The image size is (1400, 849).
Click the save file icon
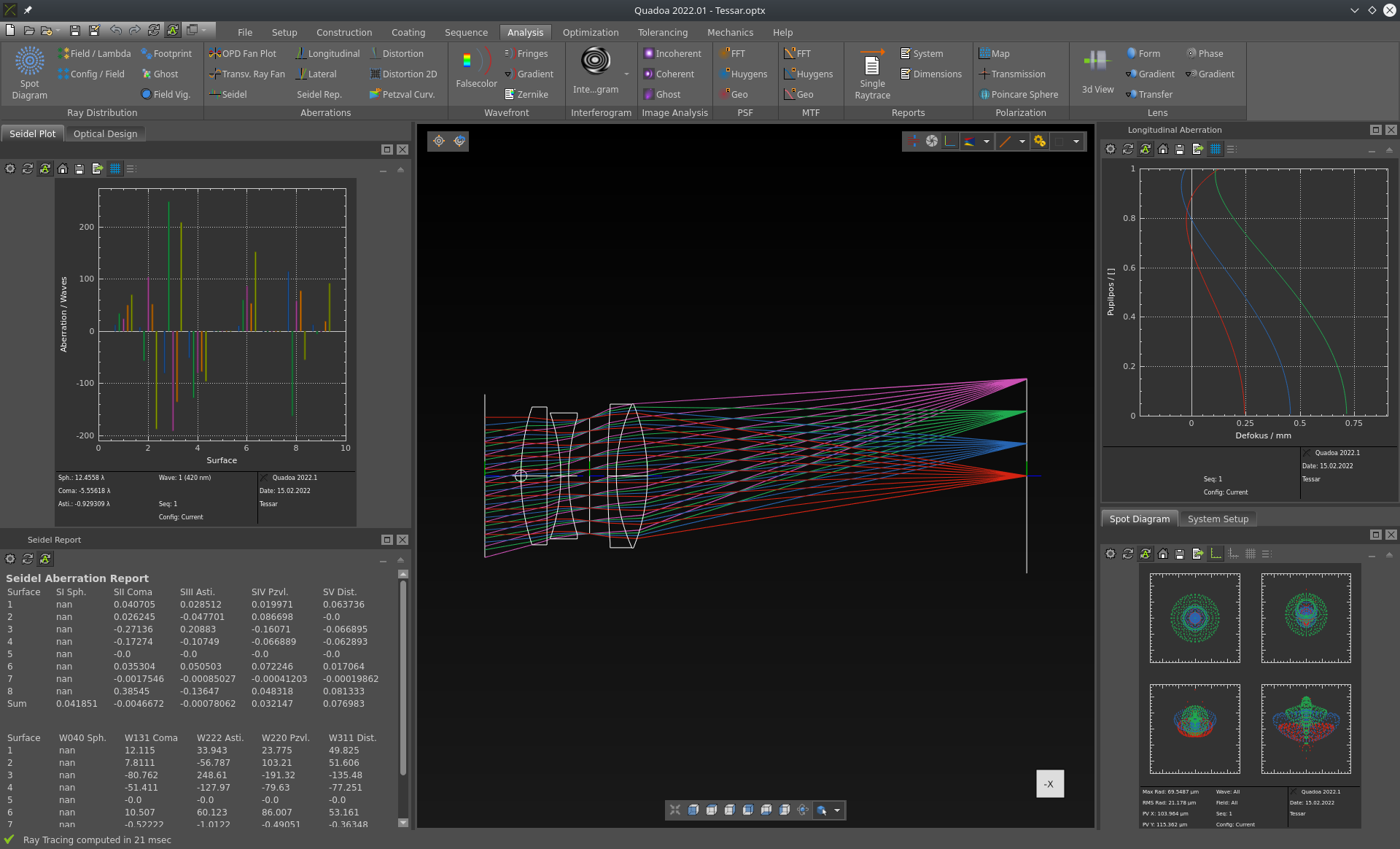[74, 30]
